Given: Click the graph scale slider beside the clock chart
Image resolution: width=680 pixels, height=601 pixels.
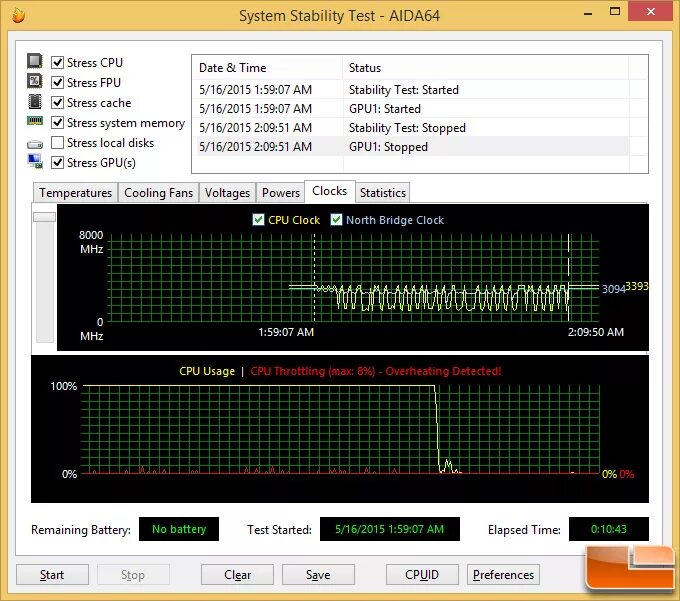Looking at the screenshot, I should pos(45,217).
